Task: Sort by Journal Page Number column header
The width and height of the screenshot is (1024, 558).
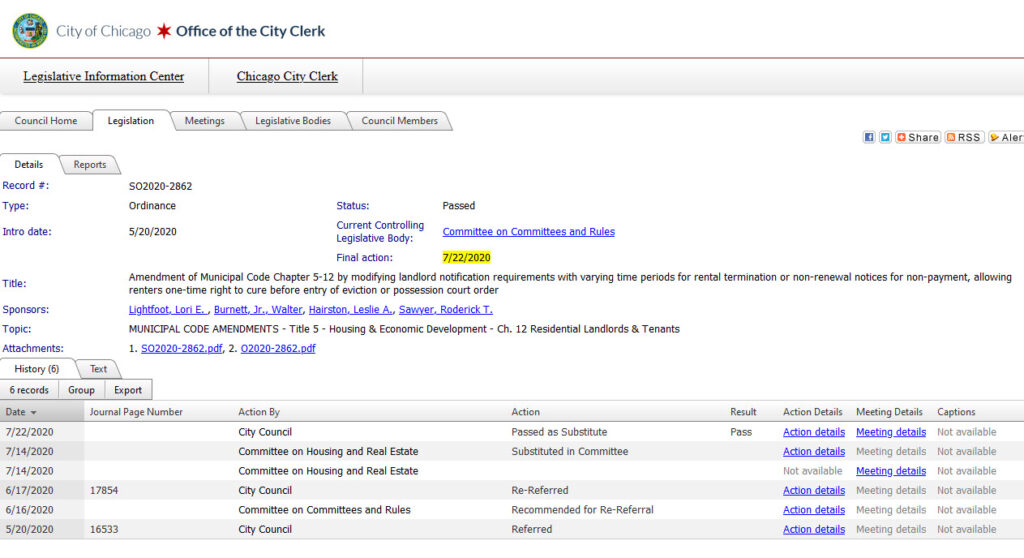Action: (136, 412)
